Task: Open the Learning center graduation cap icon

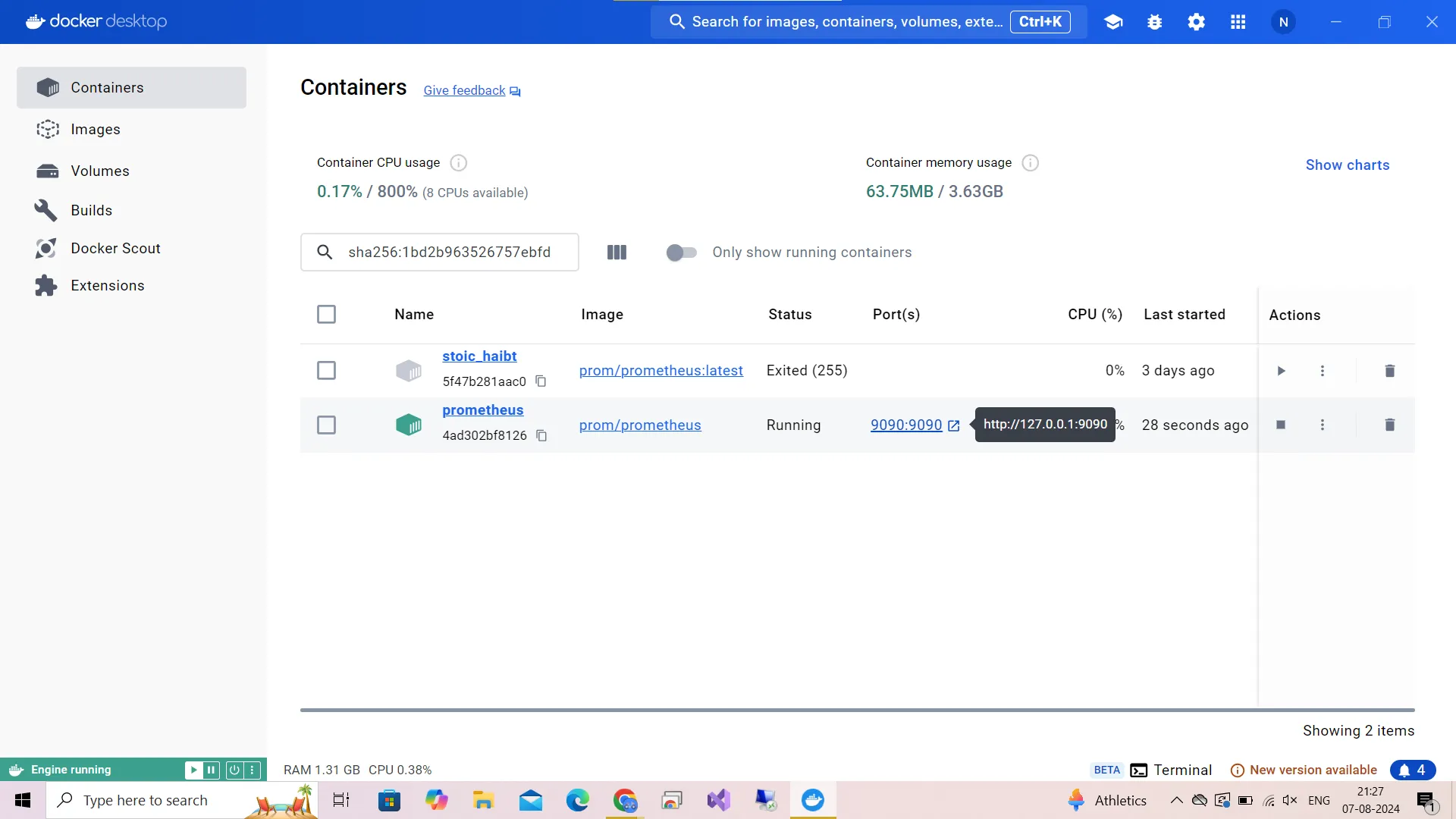Action: point(1112,21)
